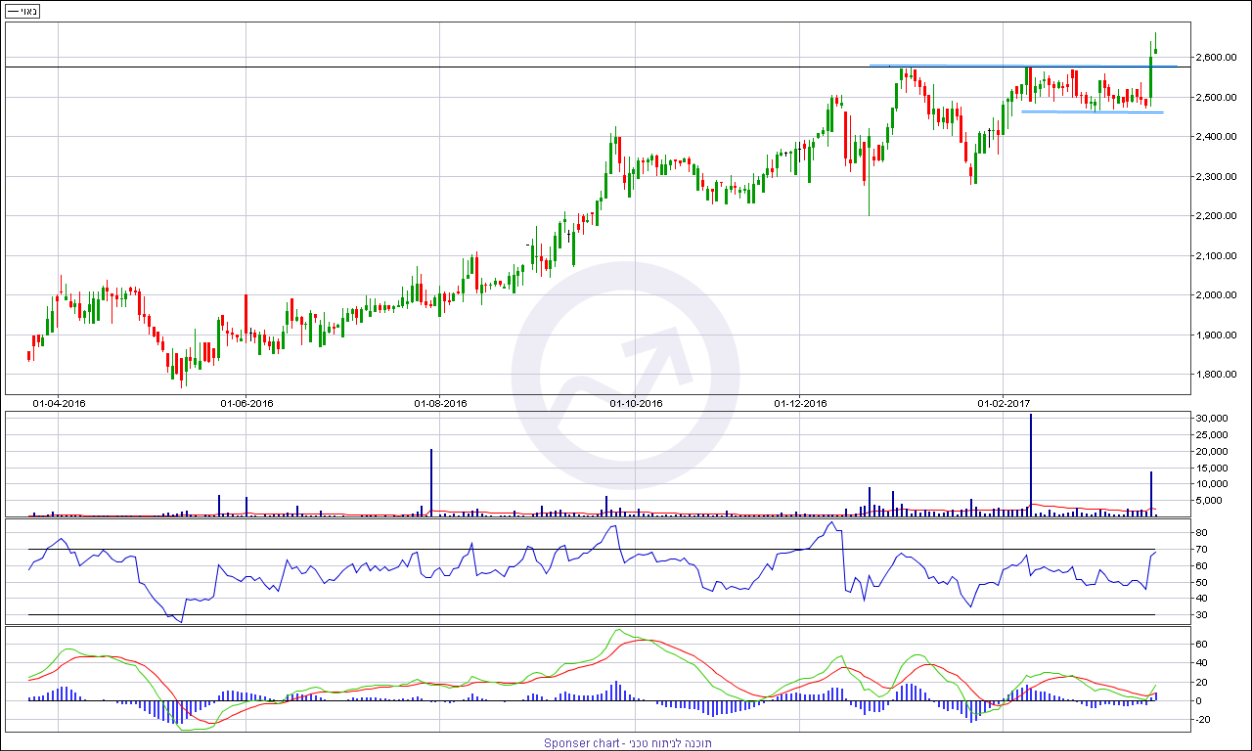Select the upper blue resistance line
This screenshot has height=751, width=1252.
click(1020, 66)
